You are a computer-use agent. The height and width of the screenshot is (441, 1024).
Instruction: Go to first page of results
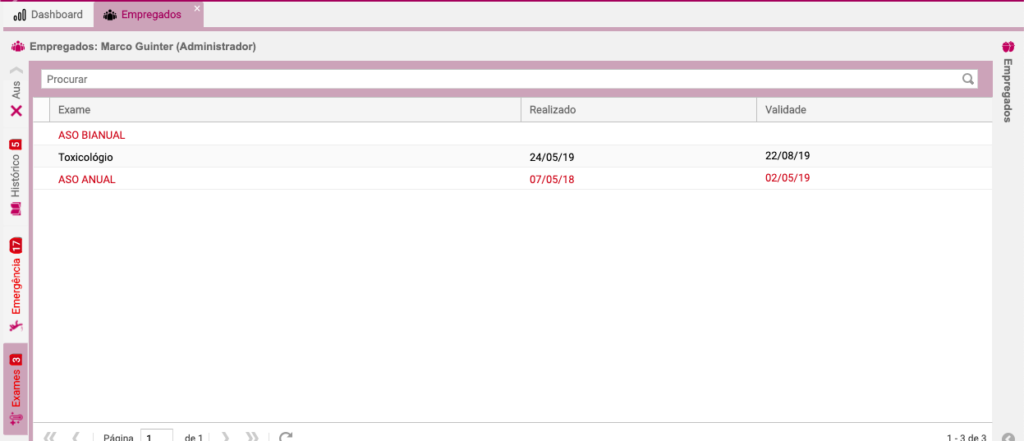(50, 436)
